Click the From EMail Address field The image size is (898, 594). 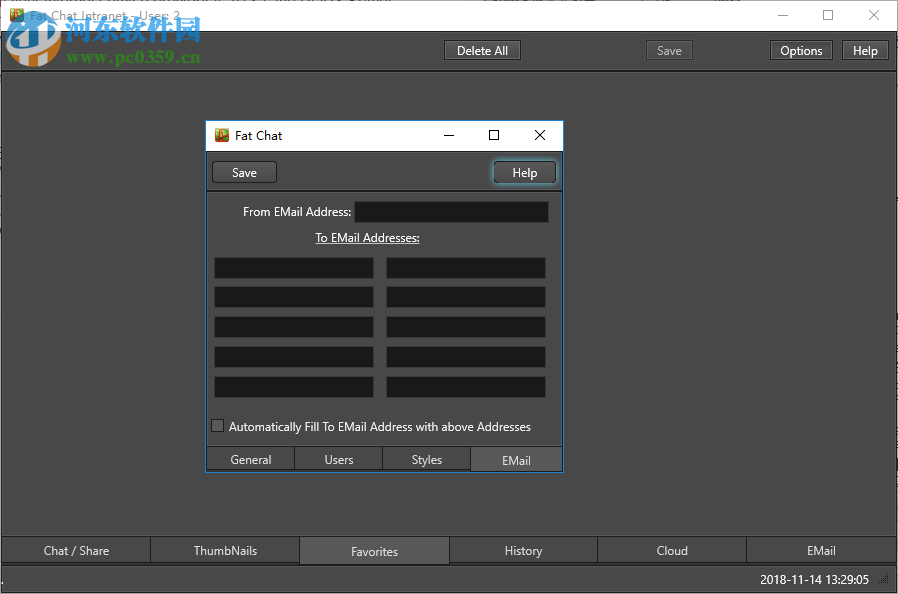451,212
